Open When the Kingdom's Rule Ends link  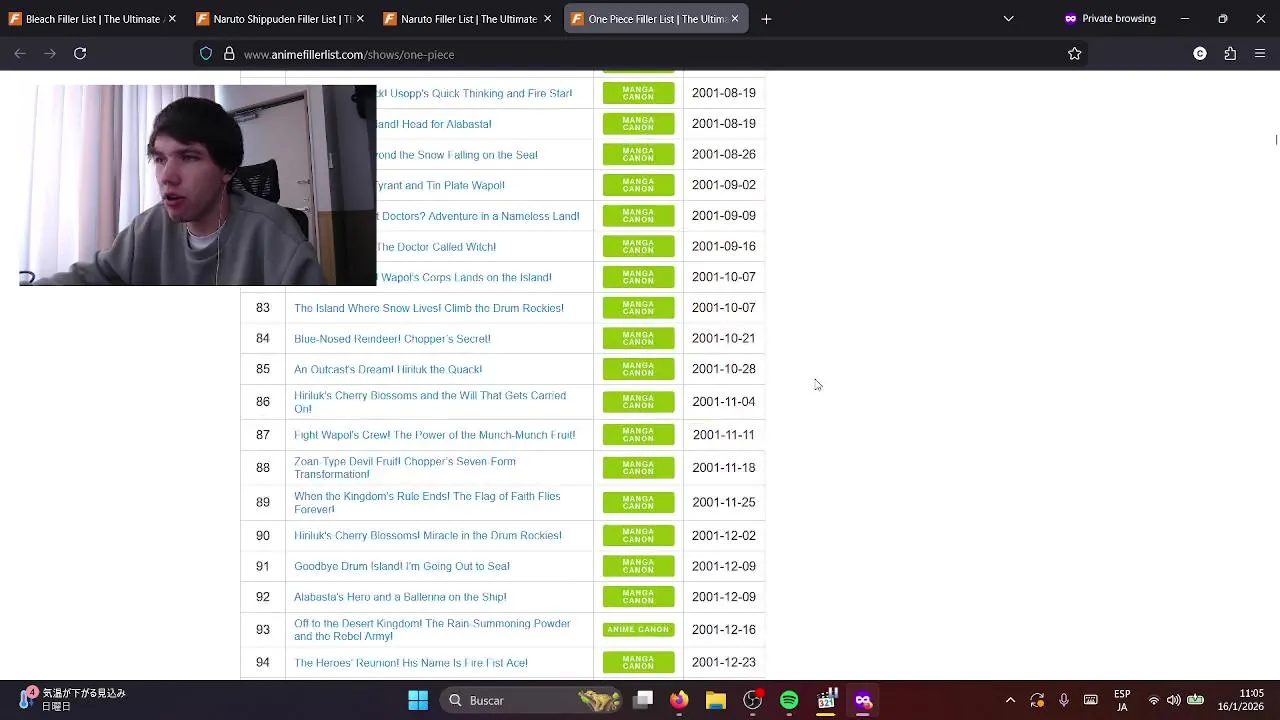pyautogui.click(x=427, y=502)
